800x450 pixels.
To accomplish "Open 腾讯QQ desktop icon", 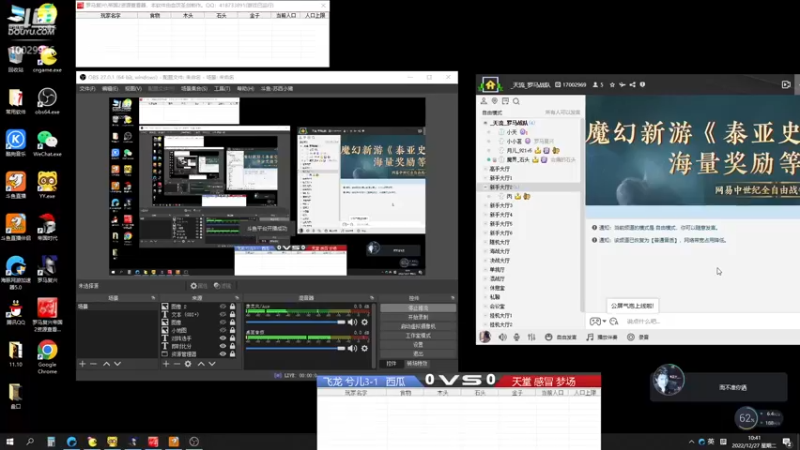I will pyautogui.click(x=16, y=312).
